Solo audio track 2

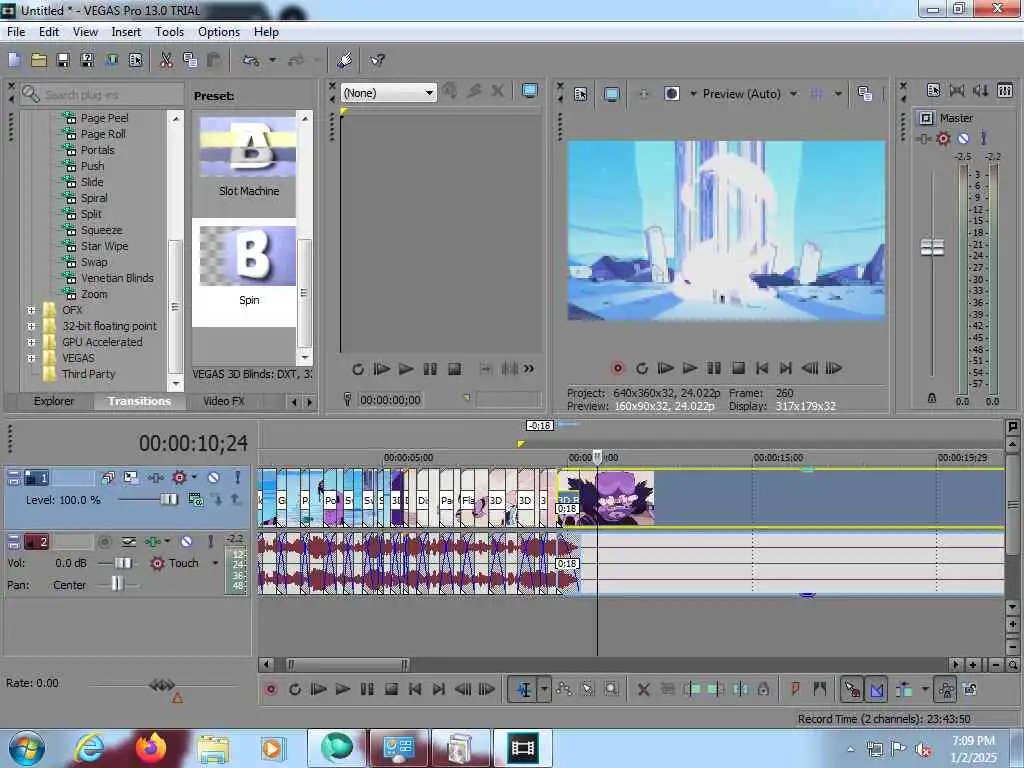tap(210, 541)
